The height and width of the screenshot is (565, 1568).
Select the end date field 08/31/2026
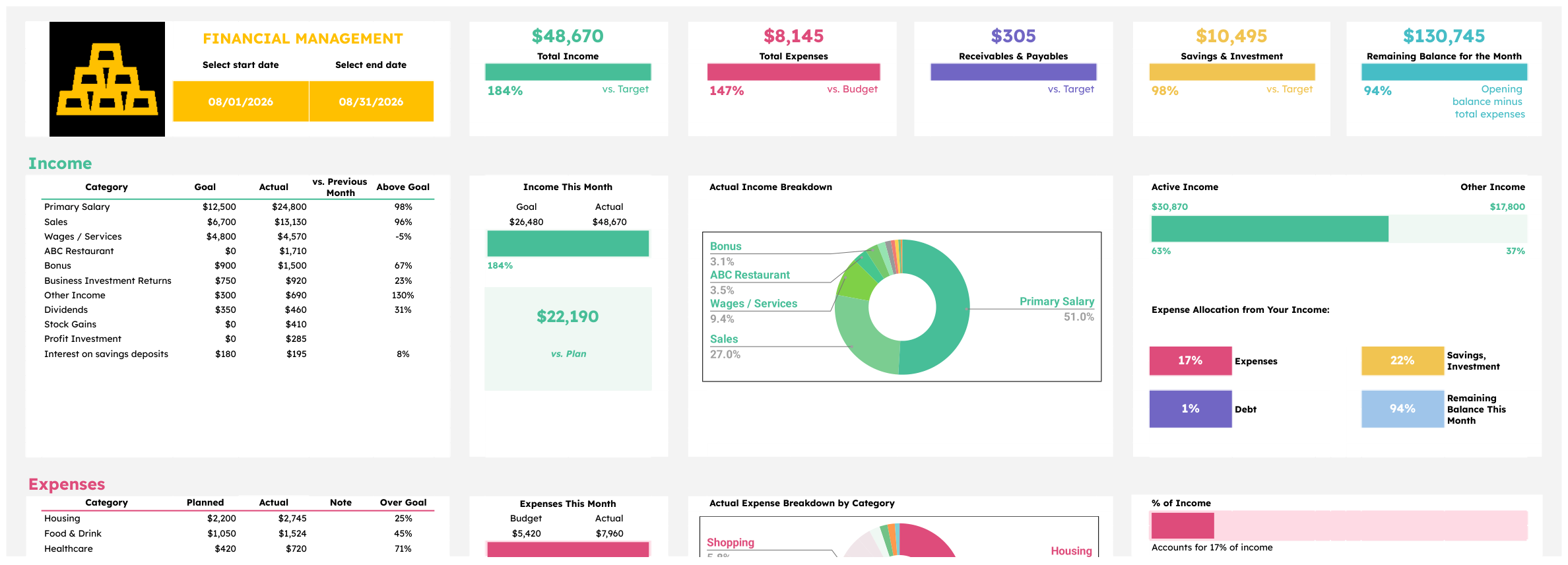[x=372, y=102]
